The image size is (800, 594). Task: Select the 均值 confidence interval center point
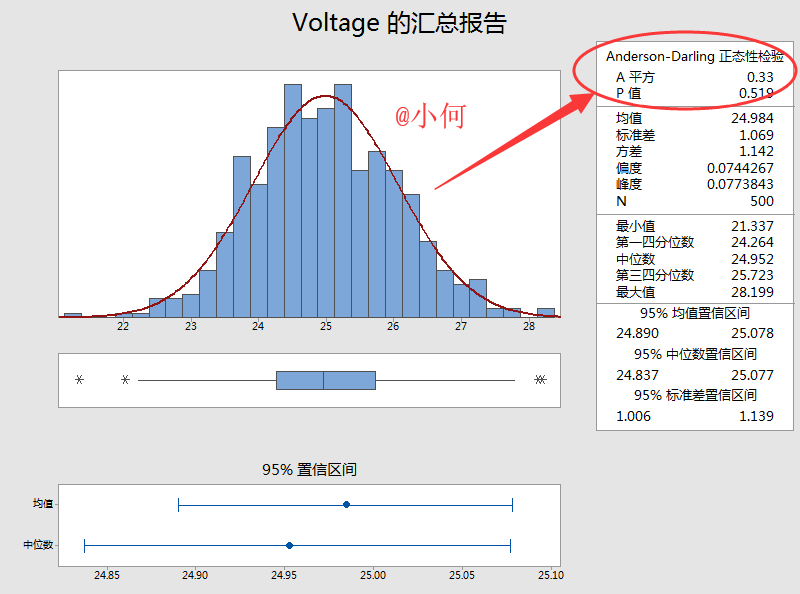[345, 505]
